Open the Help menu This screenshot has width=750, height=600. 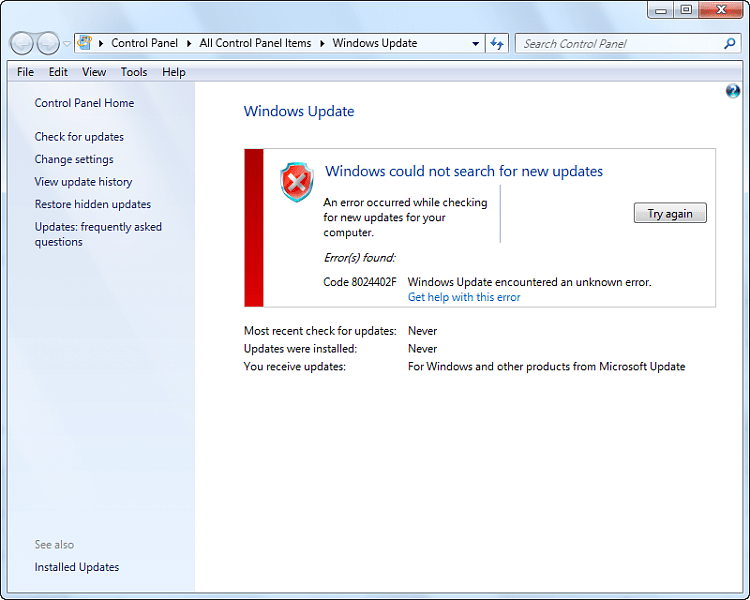(174, 72)
